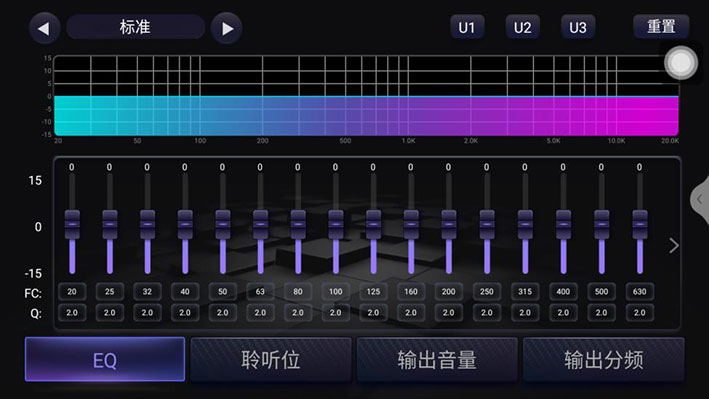Click the 250 Hz band slider

click(x=487, y=224)
